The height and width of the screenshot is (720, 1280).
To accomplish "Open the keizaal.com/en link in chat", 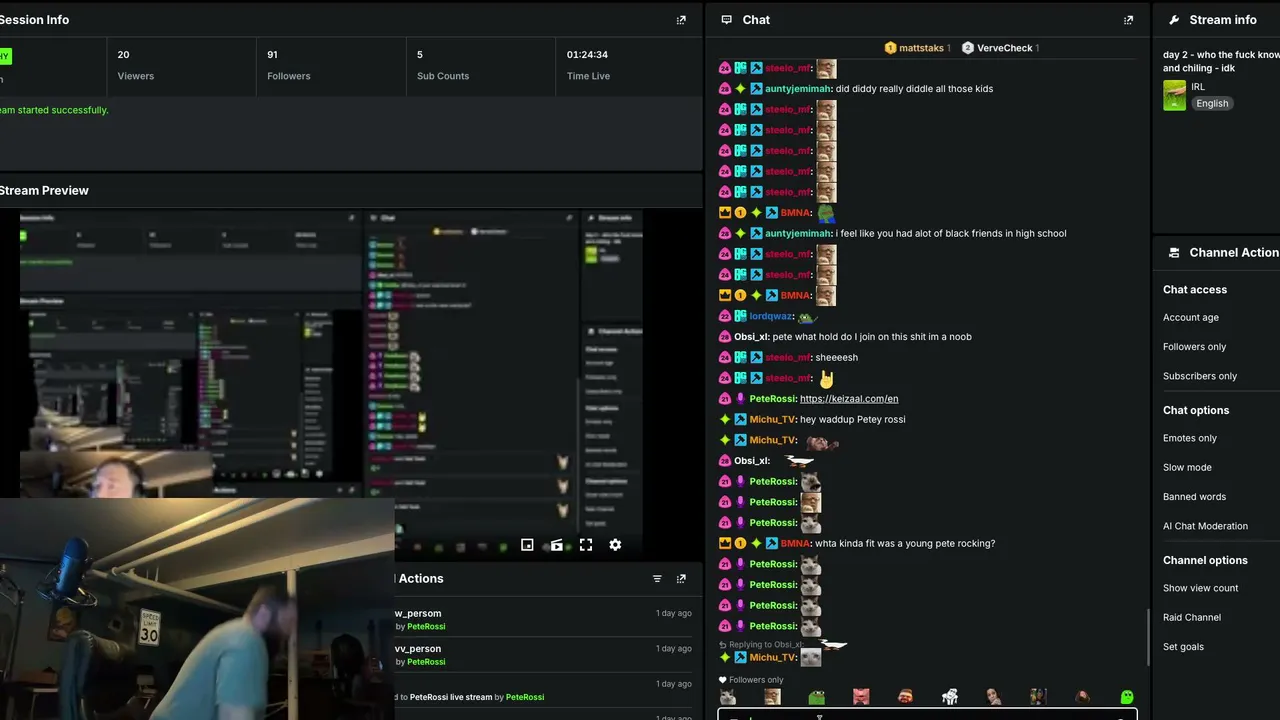I will (x=849, y=399).
